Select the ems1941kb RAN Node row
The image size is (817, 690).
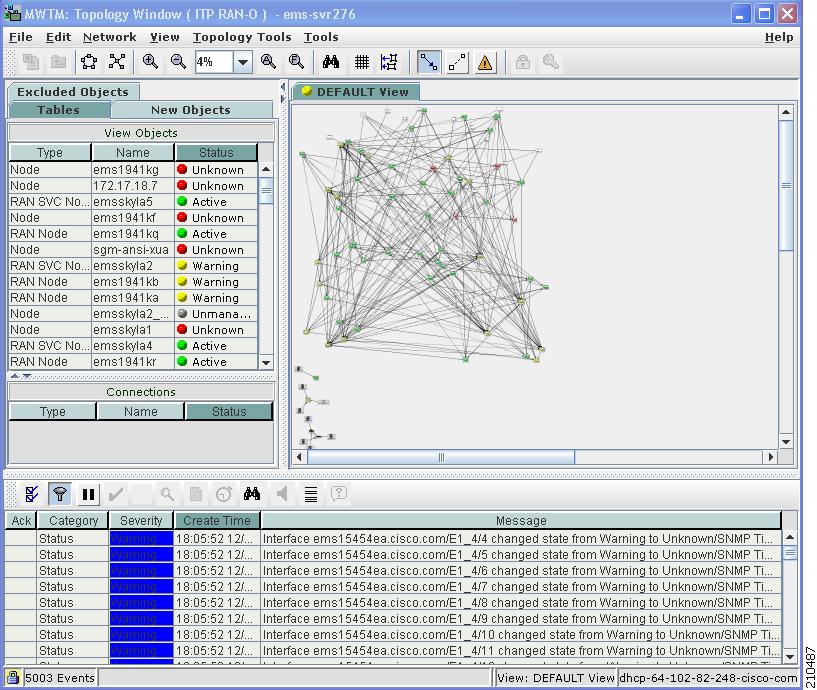pyautogui.click(x=133, y=282)
